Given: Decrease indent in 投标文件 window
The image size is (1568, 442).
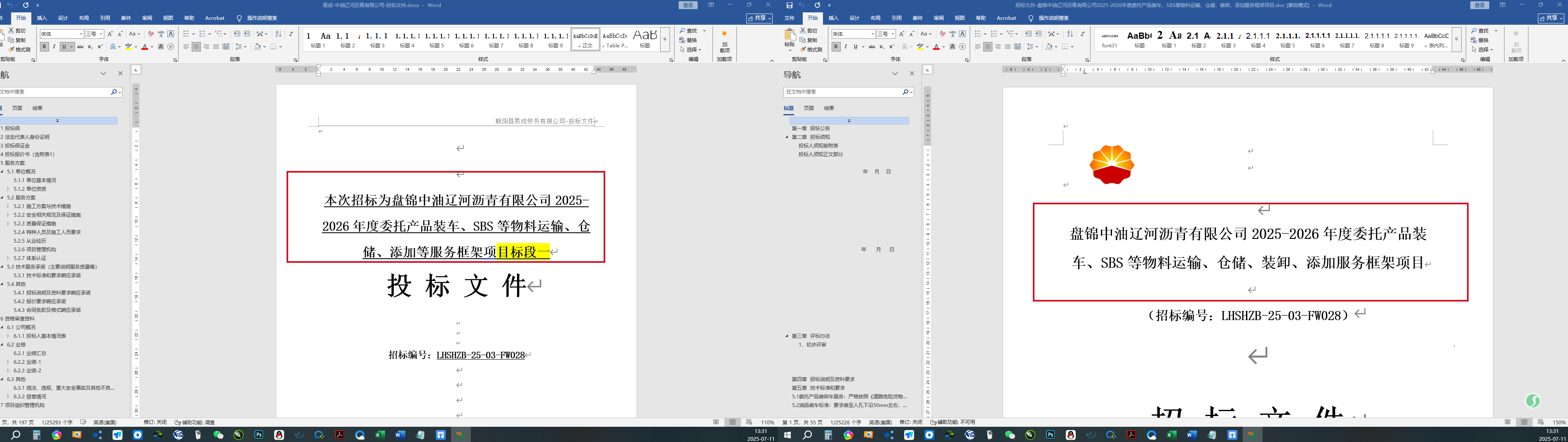Looking at the screenshot, I should coord(237,34).
